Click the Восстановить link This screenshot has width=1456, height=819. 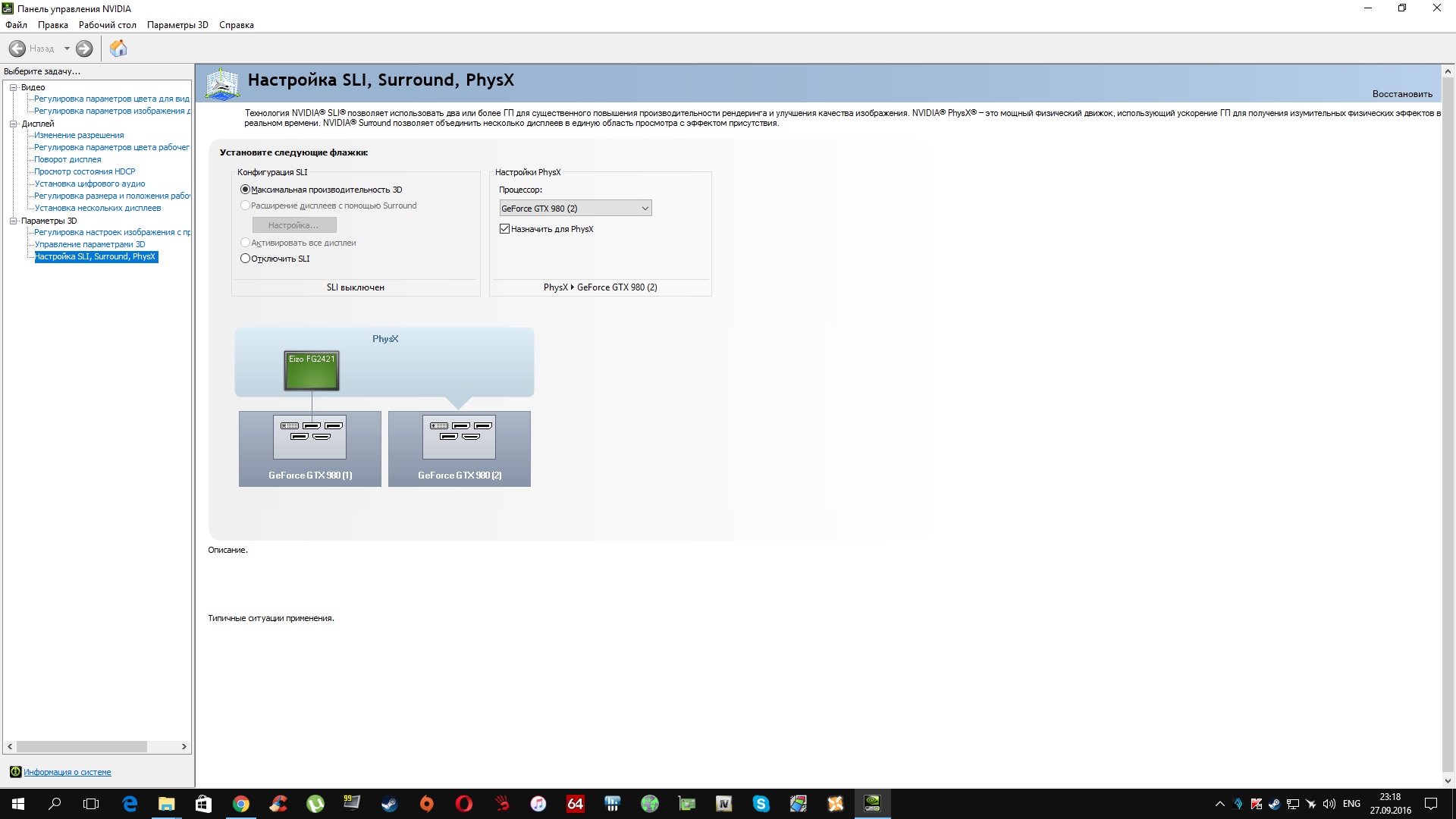(x=1401, y=94)
